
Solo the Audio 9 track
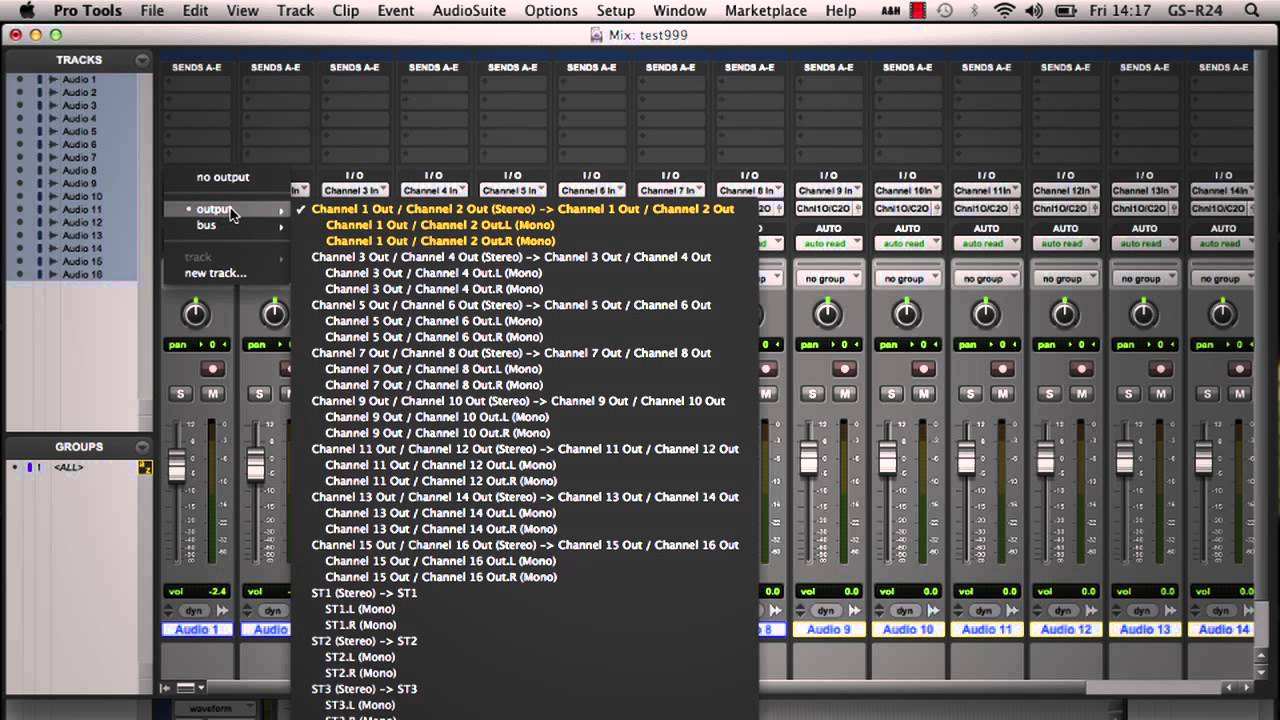point(812,394)
